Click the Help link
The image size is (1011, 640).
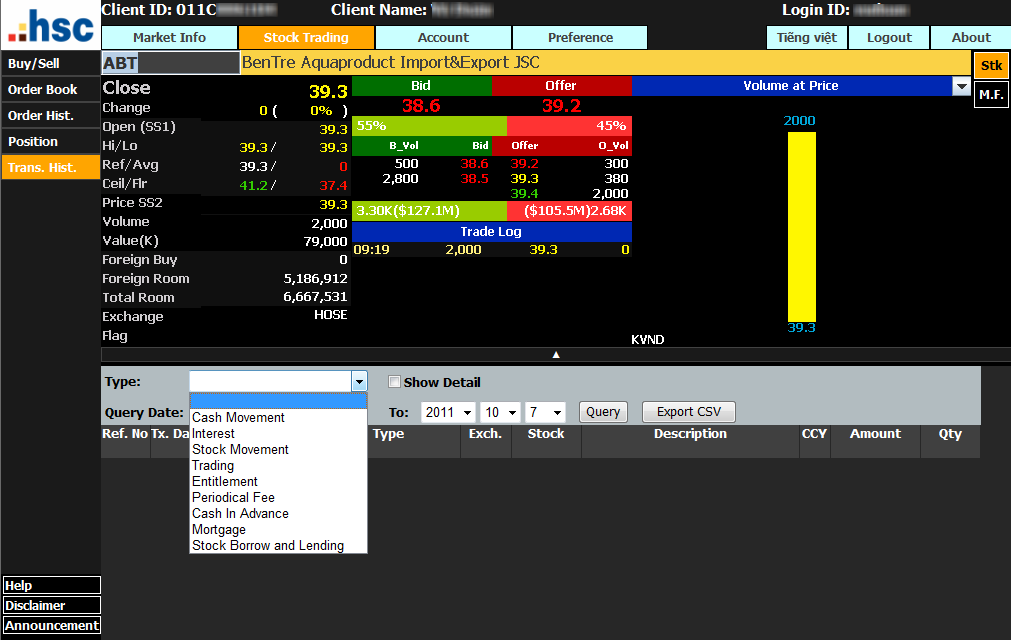52,585
